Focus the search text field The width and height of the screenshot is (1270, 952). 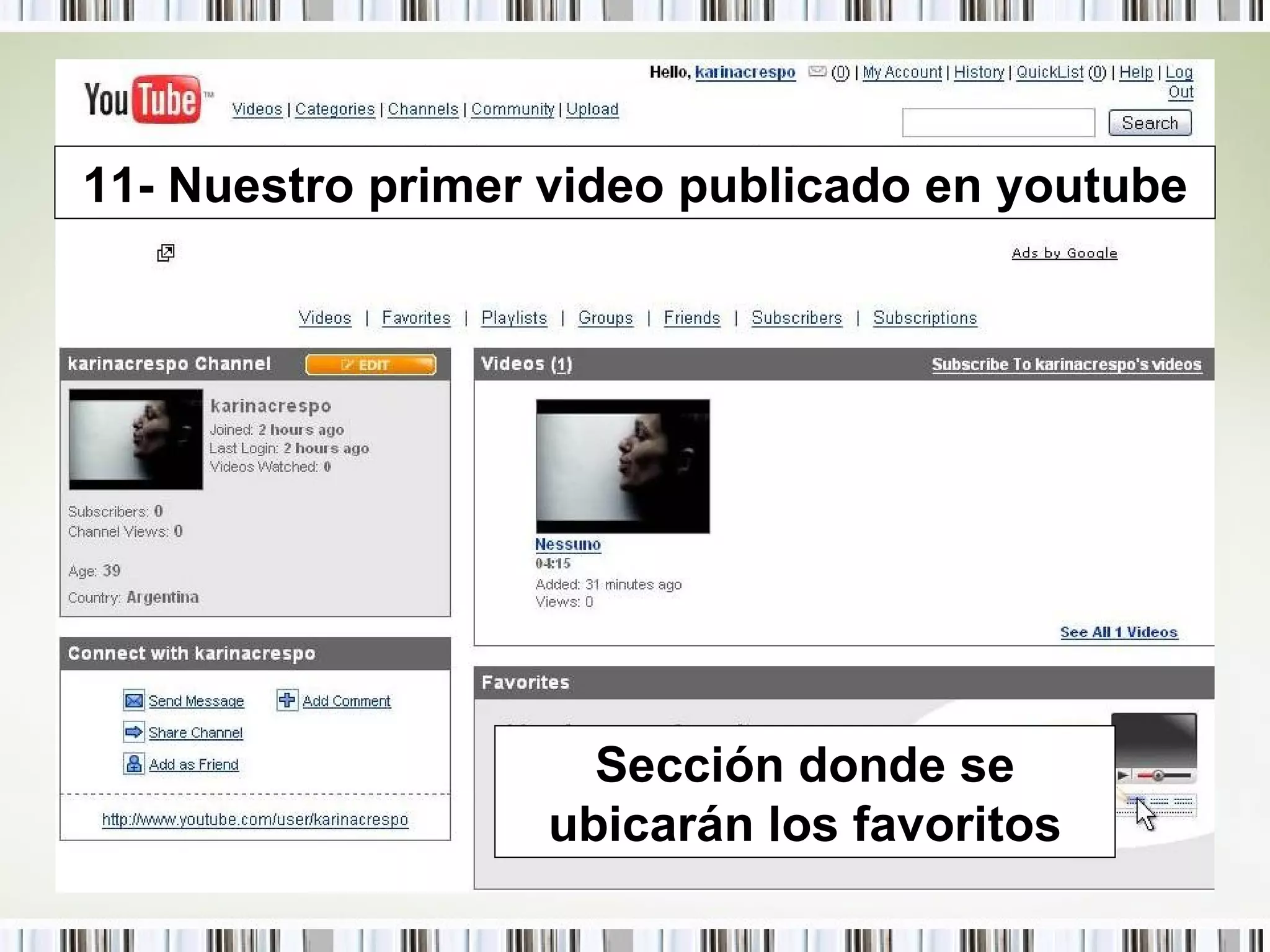click(x=998, y=123)
